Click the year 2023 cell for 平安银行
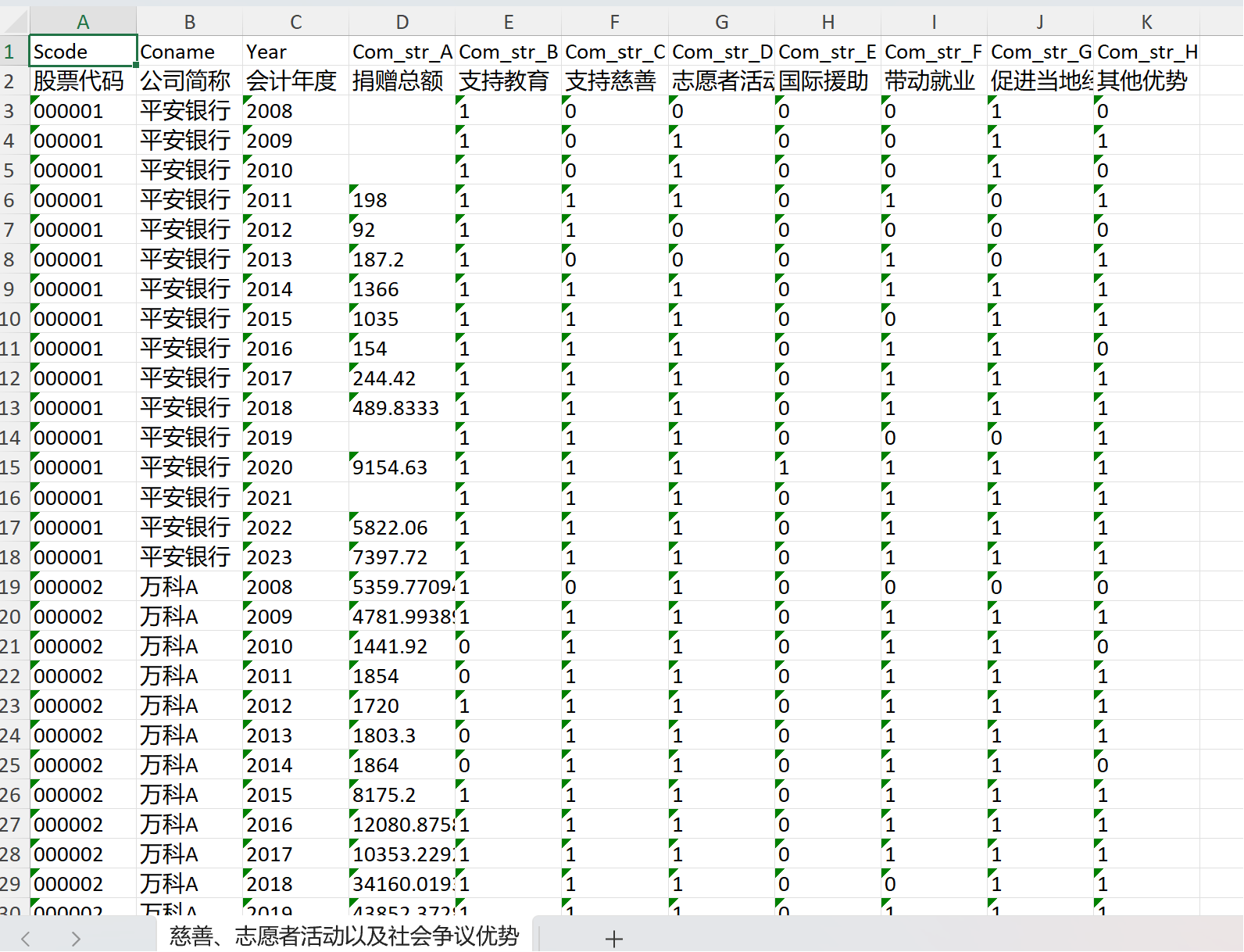 296,557
